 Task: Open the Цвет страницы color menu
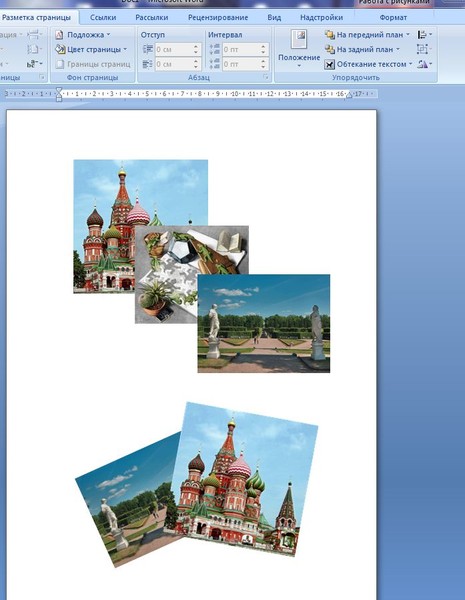point(91,49)
